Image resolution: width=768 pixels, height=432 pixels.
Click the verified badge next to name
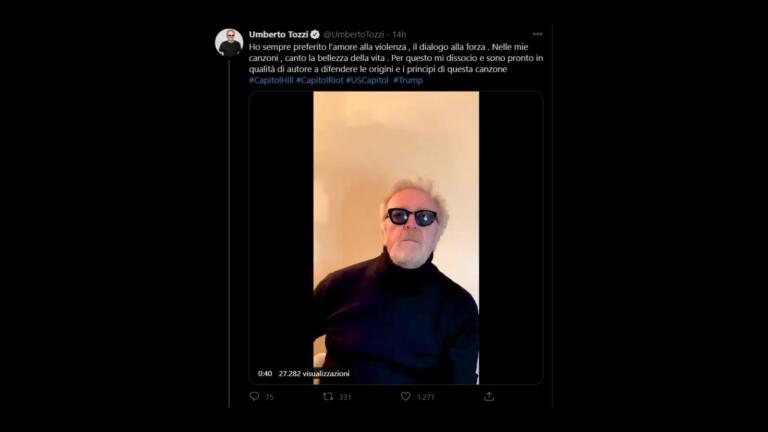tap(315, 34)
